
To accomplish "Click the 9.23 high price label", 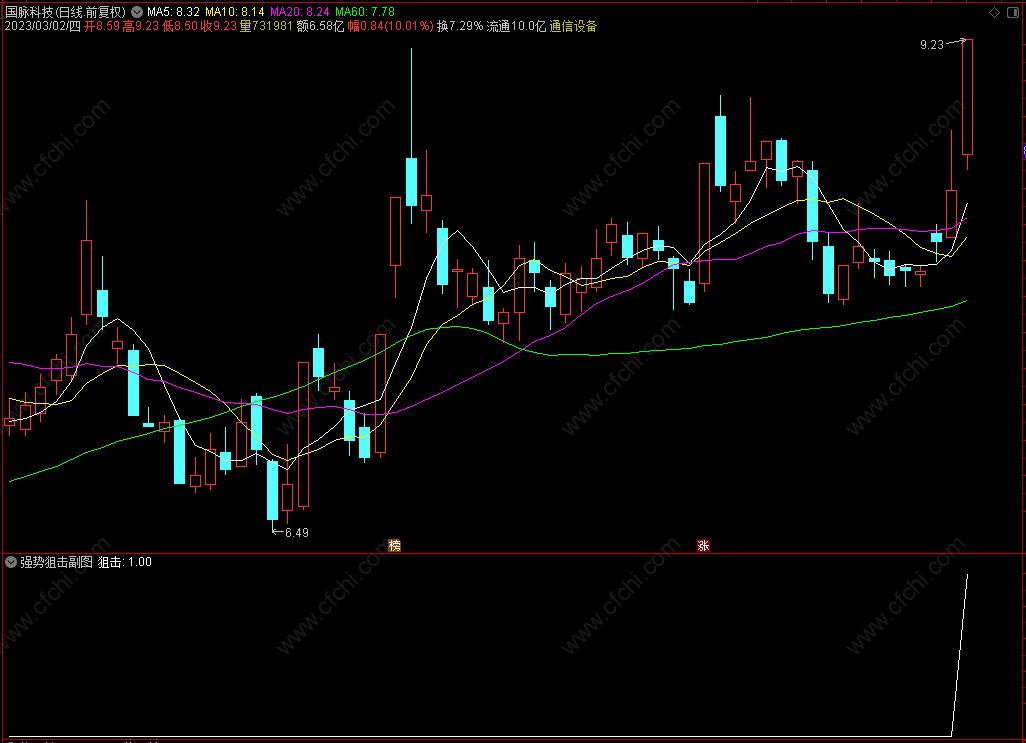I will tap(932, 44).
